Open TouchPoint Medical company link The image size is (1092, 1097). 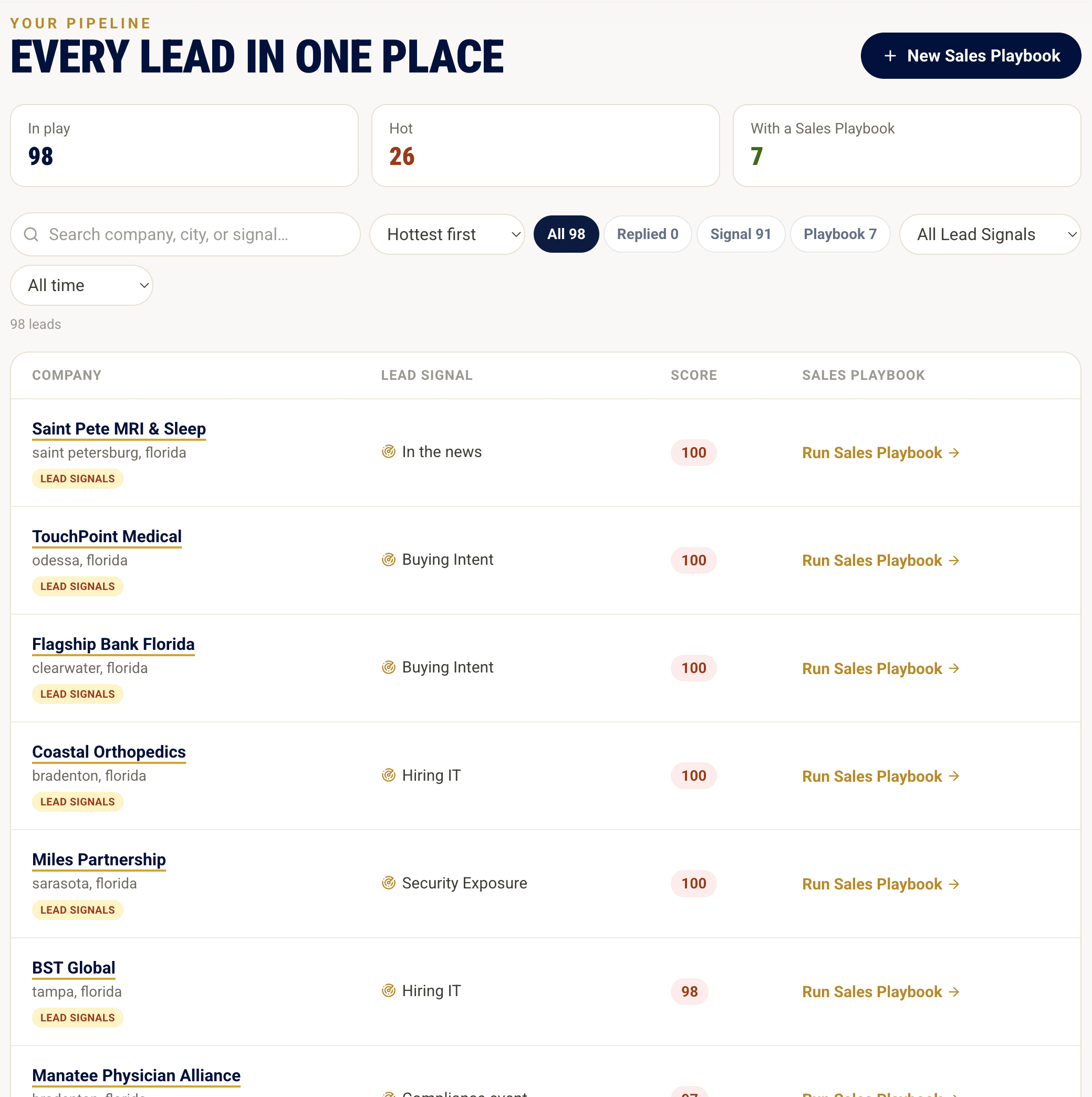tap(107, 536)
